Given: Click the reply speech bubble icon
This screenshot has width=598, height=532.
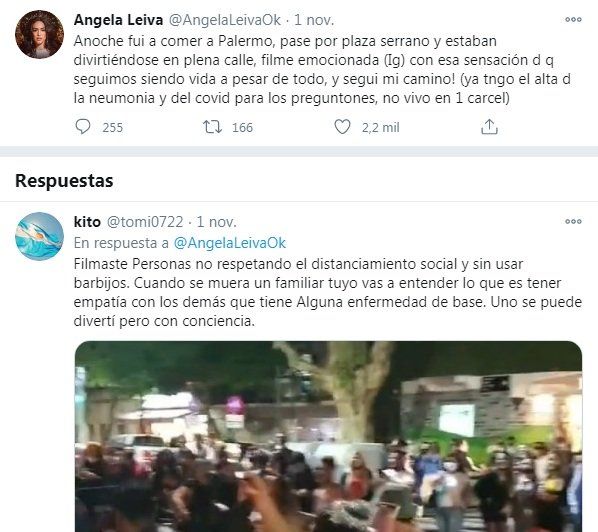Looking at the screenshot, I should point(83,127).
